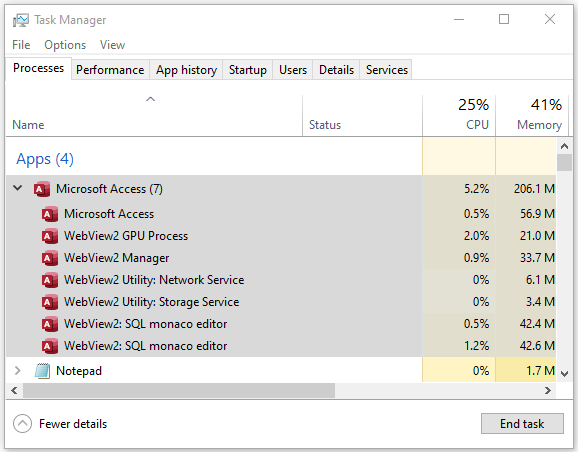Close the Task Manager window
This screenshot has width=578, height=452.
click(550, 19)
